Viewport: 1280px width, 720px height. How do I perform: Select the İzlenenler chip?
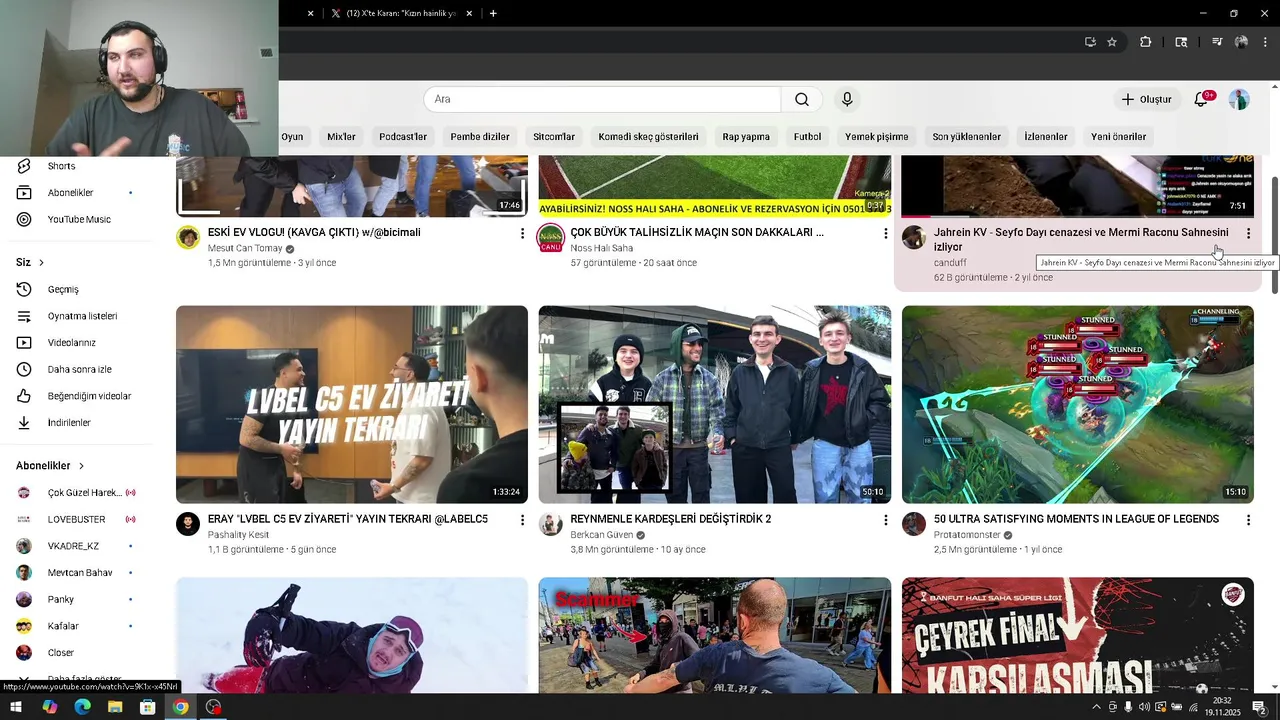1046,136
